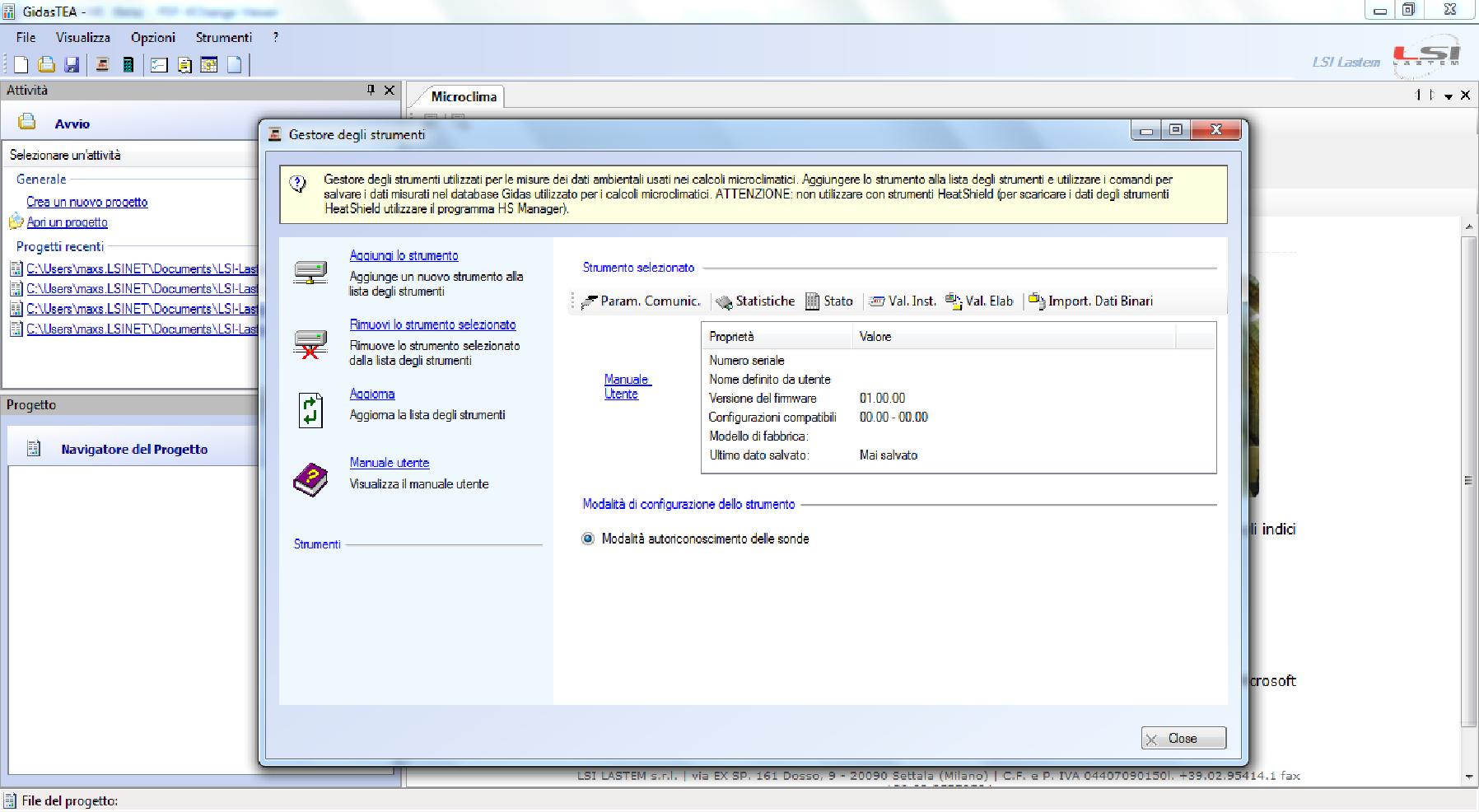Click the Apri un progetto link

[68, 222]
